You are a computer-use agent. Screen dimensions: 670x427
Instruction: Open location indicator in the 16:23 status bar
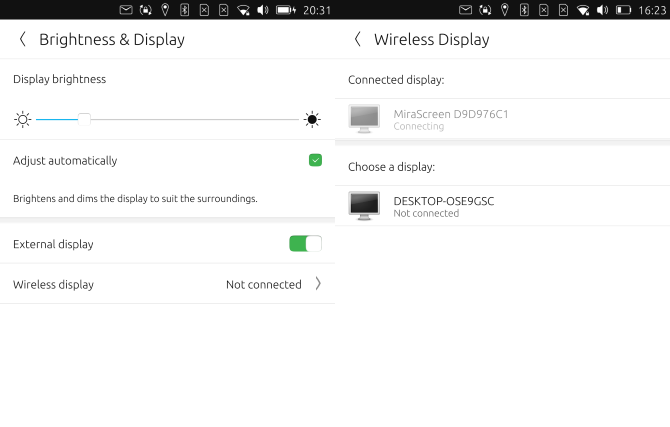tap(505, 10)
